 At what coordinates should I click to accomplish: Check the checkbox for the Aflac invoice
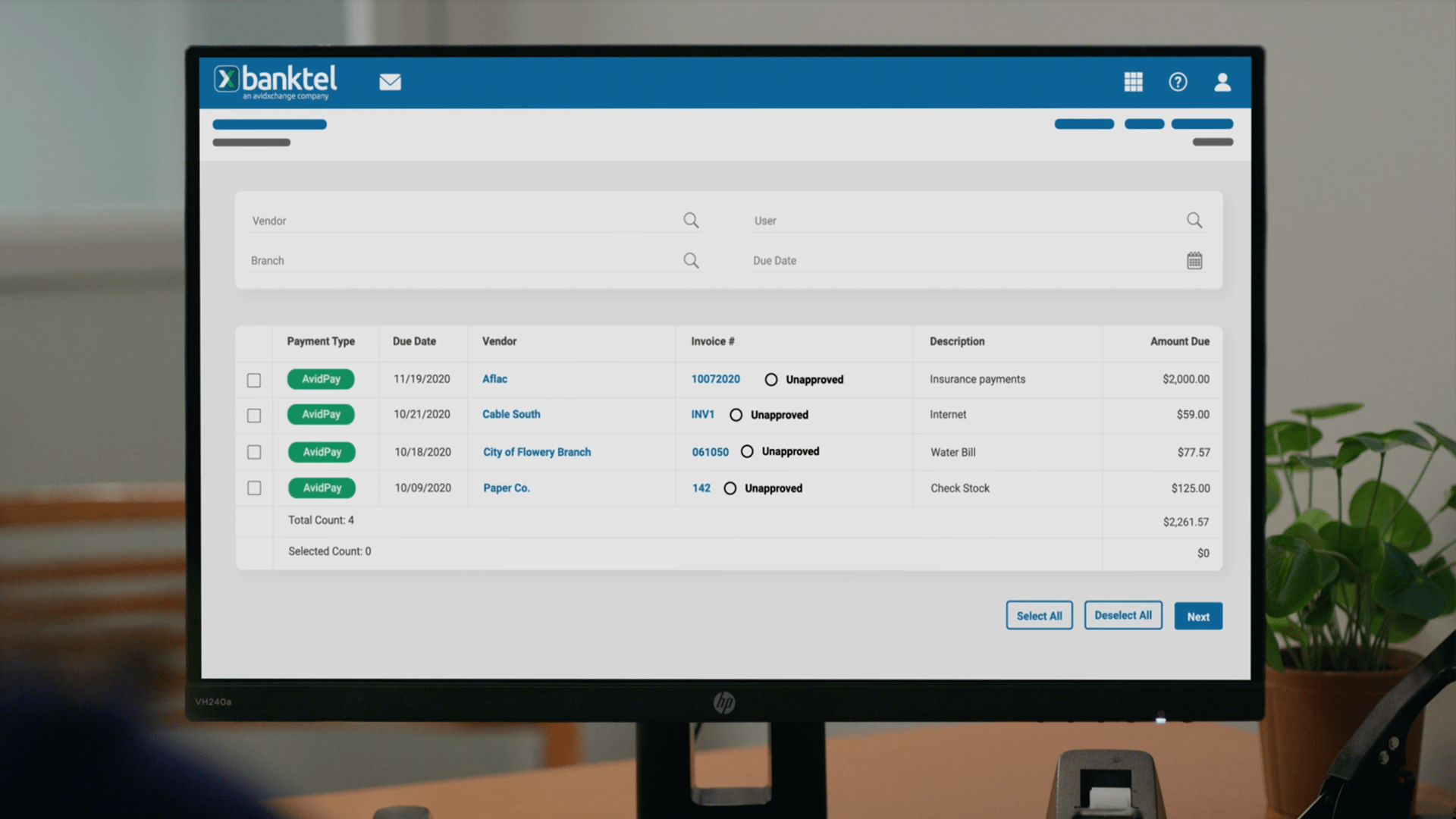[254, 380]
